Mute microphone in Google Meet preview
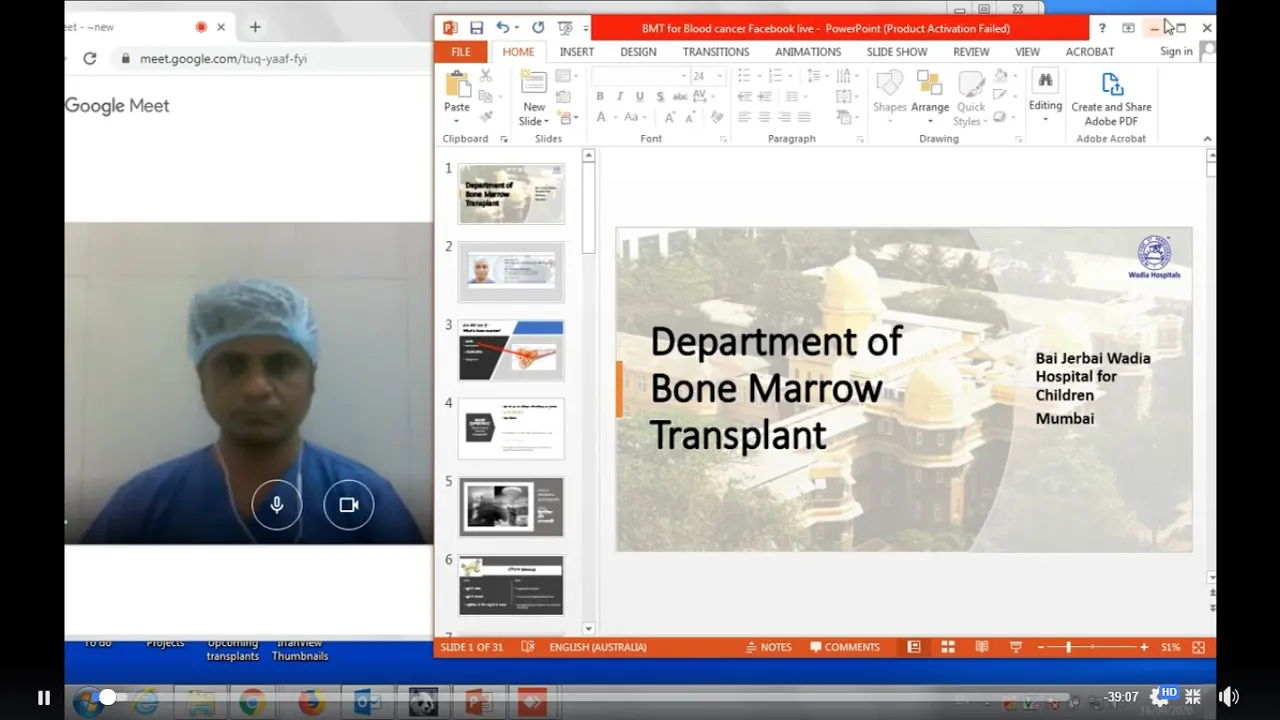Viewport: 1280px width, 720px height. [x=277, y=505]
